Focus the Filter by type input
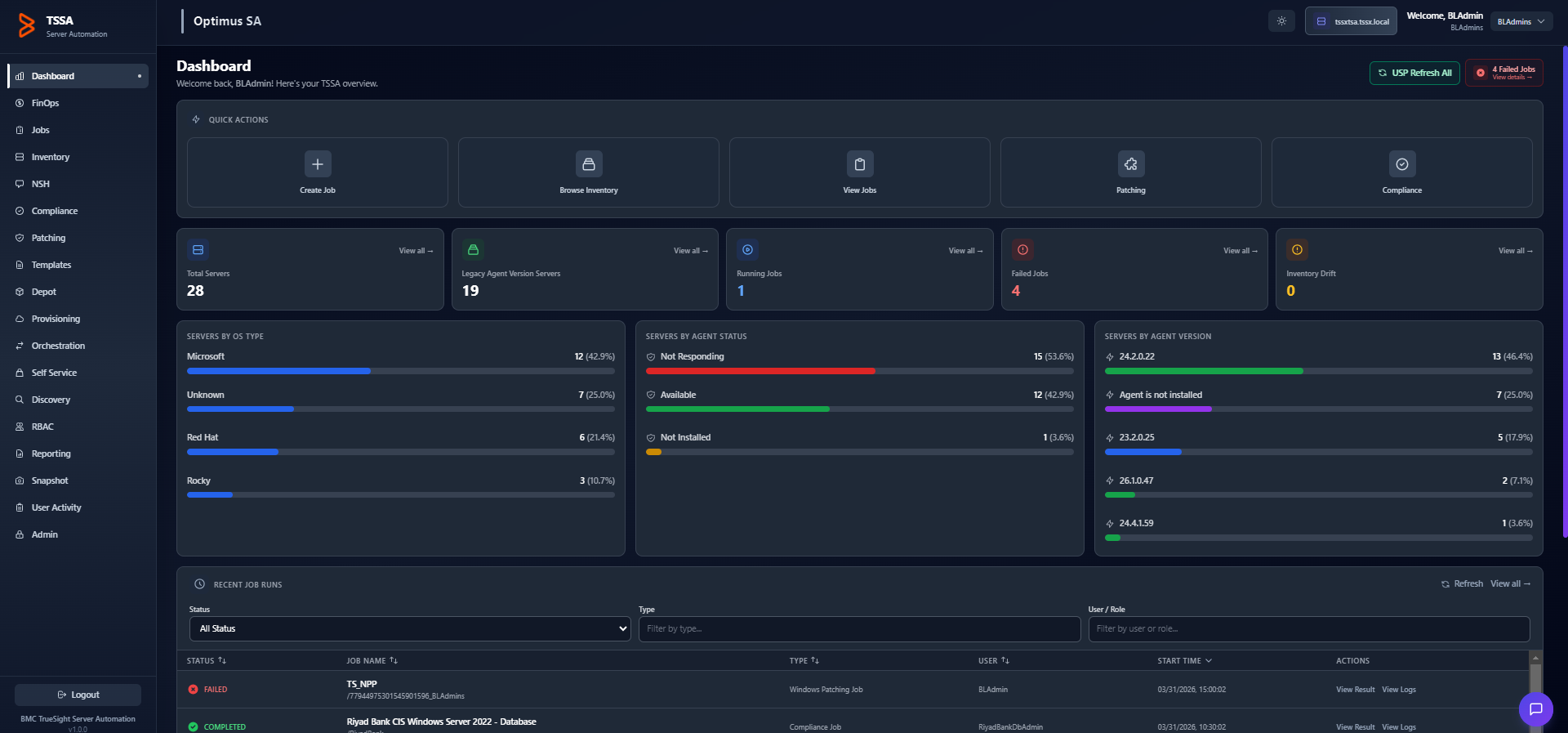 coord(859,628)
